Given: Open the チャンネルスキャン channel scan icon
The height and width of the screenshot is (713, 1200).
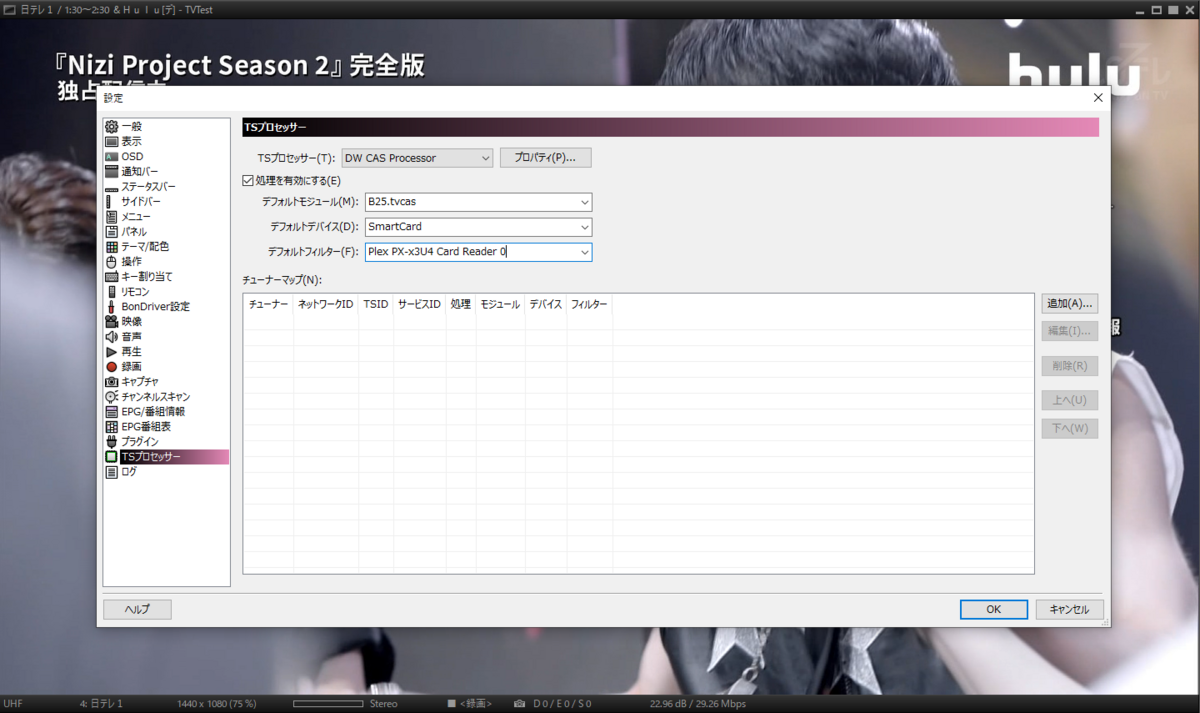Looking at the screenshot, I should pos(111,397).
